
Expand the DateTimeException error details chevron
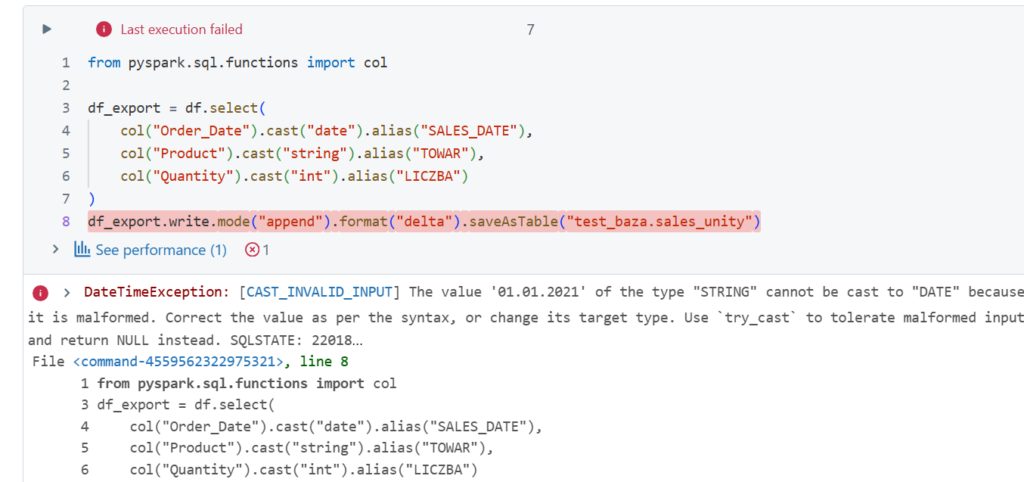[x=66, y=292]
